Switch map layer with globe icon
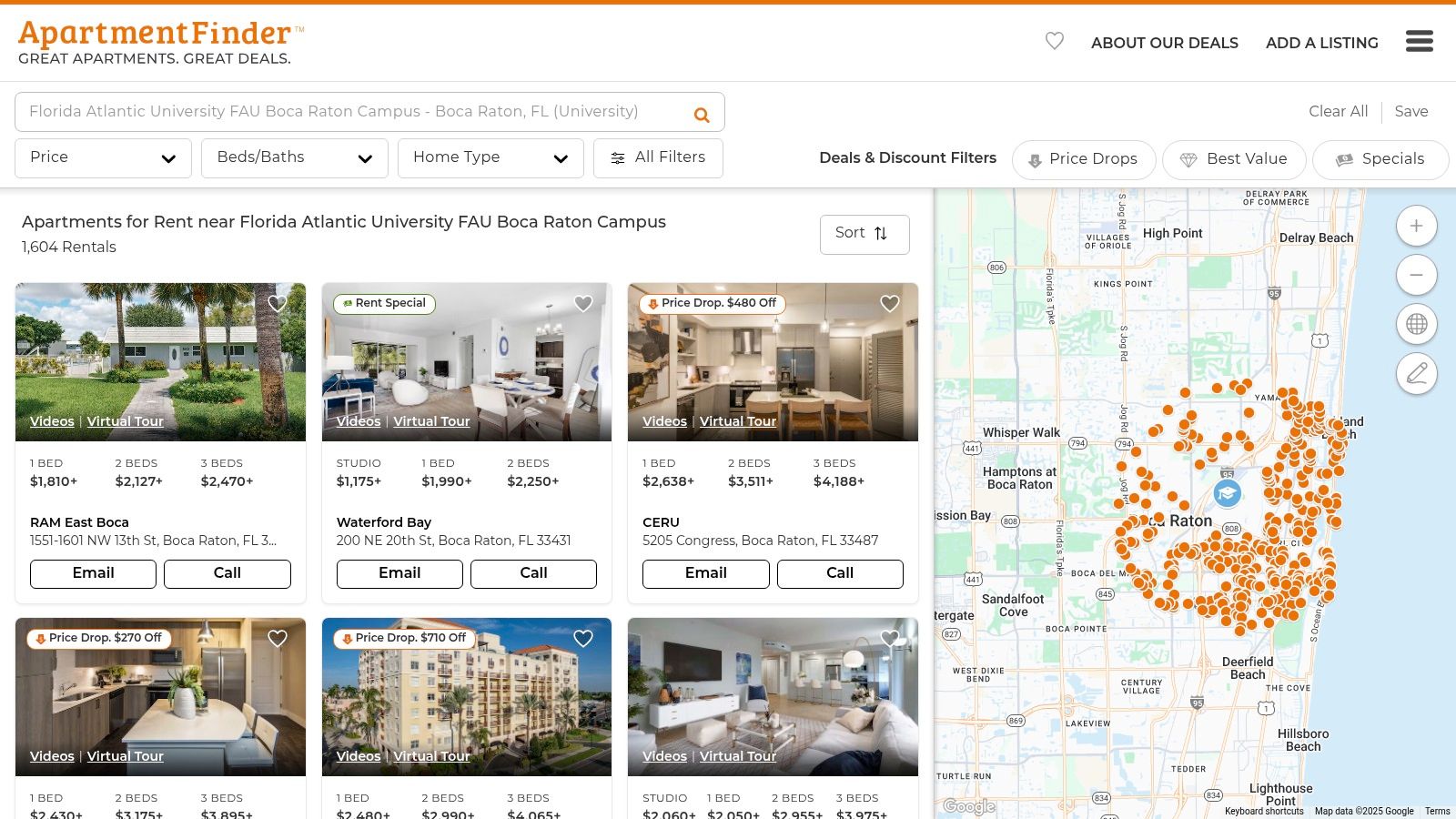Image resolution: width=1456 pixels, height=819 pixels. [x=1416, y=324]
